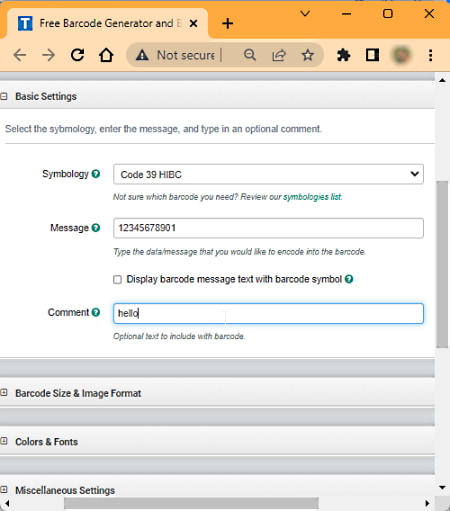This screenshot has height=511, width=450.
Task: Open the Symbology Code 39 HIBC dropdown
Action: coord(268,174)
